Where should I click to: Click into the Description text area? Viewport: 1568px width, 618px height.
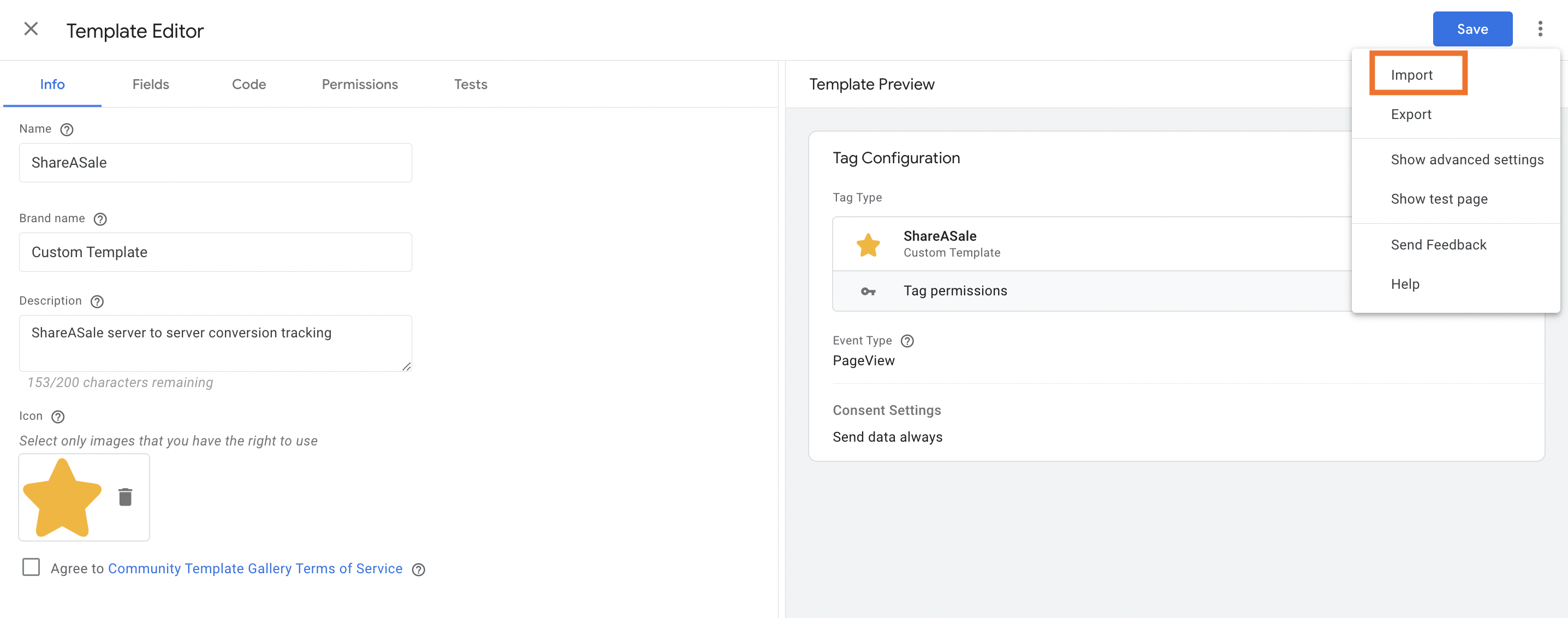point(216,343)
